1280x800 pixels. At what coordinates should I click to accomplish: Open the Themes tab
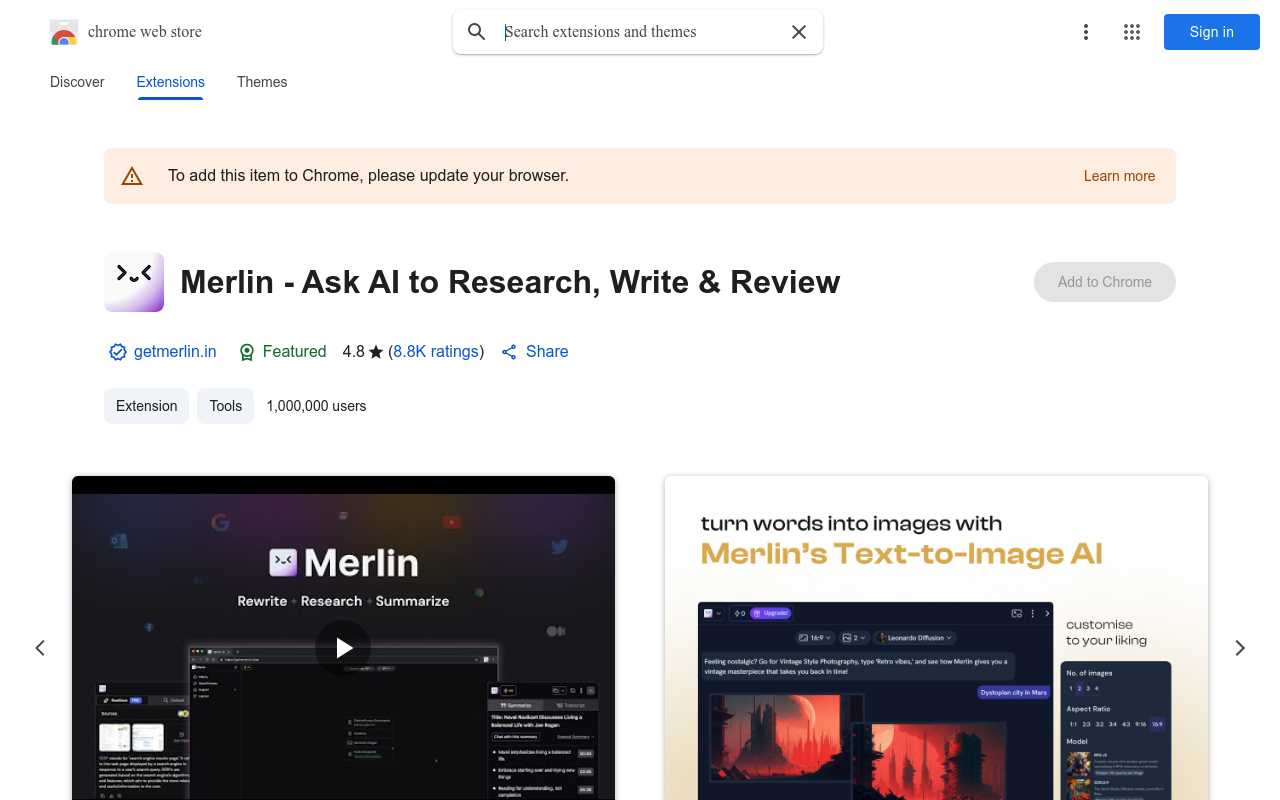[262, 82]
